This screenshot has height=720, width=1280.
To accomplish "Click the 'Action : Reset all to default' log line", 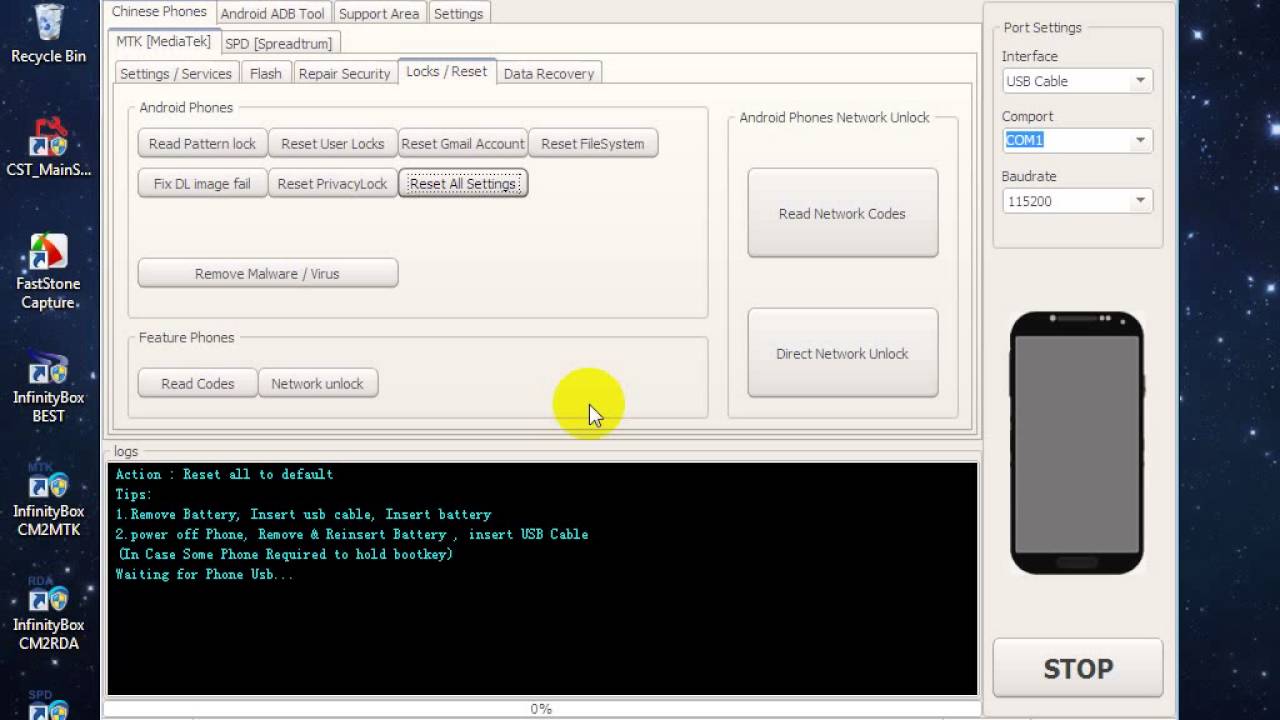I will [224, 474].
